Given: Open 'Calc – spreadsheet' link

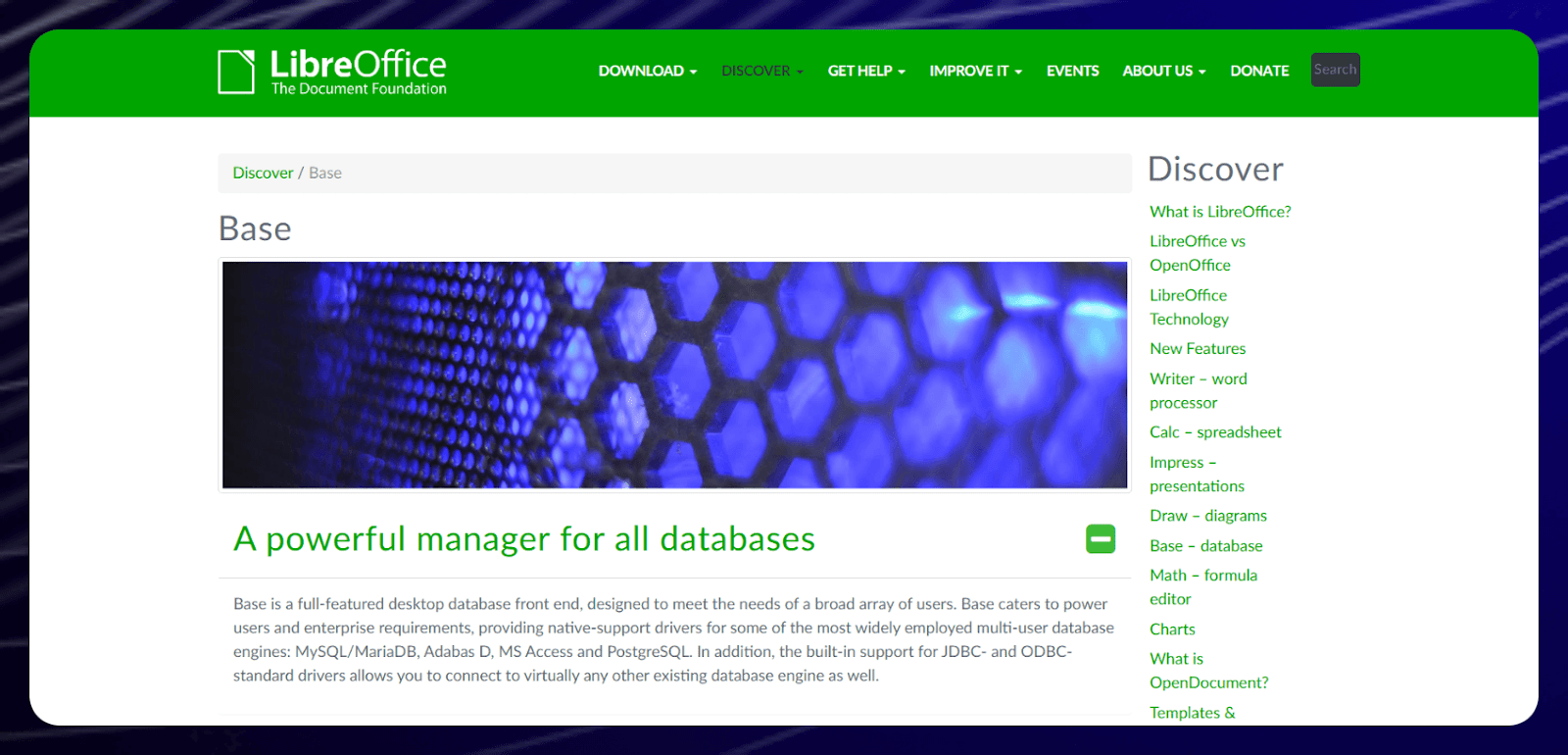Looking at the screenshot, I should coord(1215,432).
